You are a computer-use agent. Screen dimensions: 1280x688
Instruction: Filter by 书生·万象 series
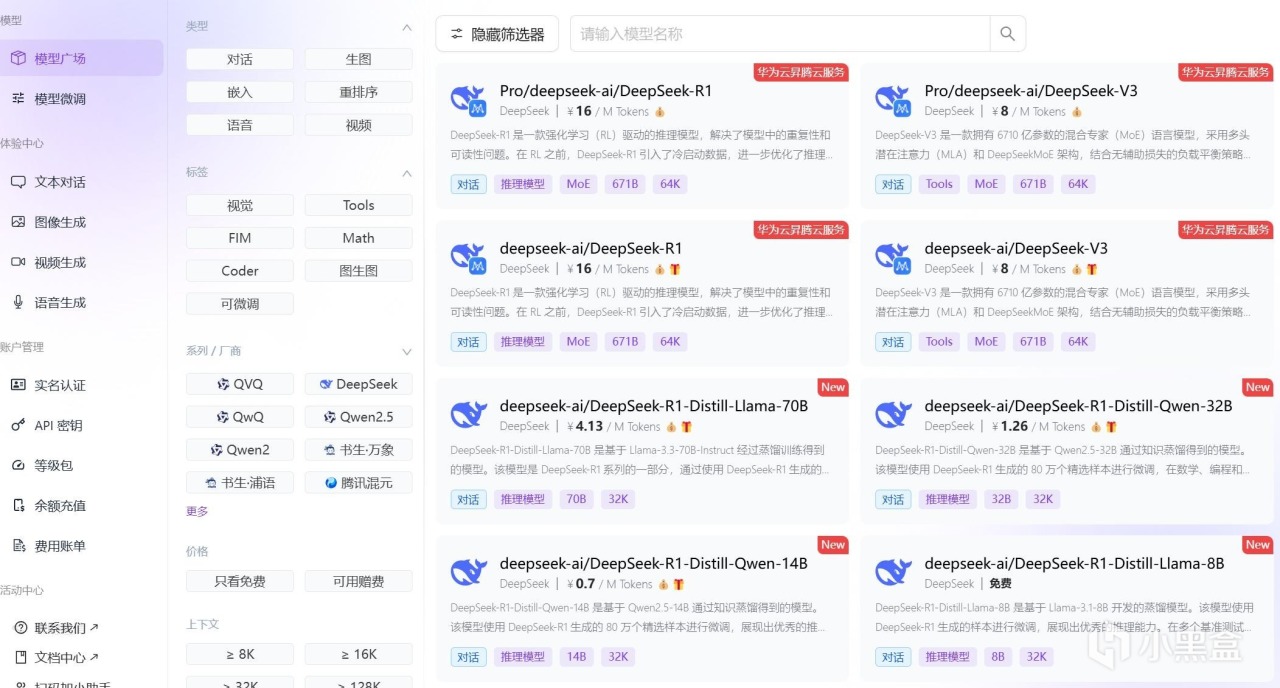pos(358,450)
